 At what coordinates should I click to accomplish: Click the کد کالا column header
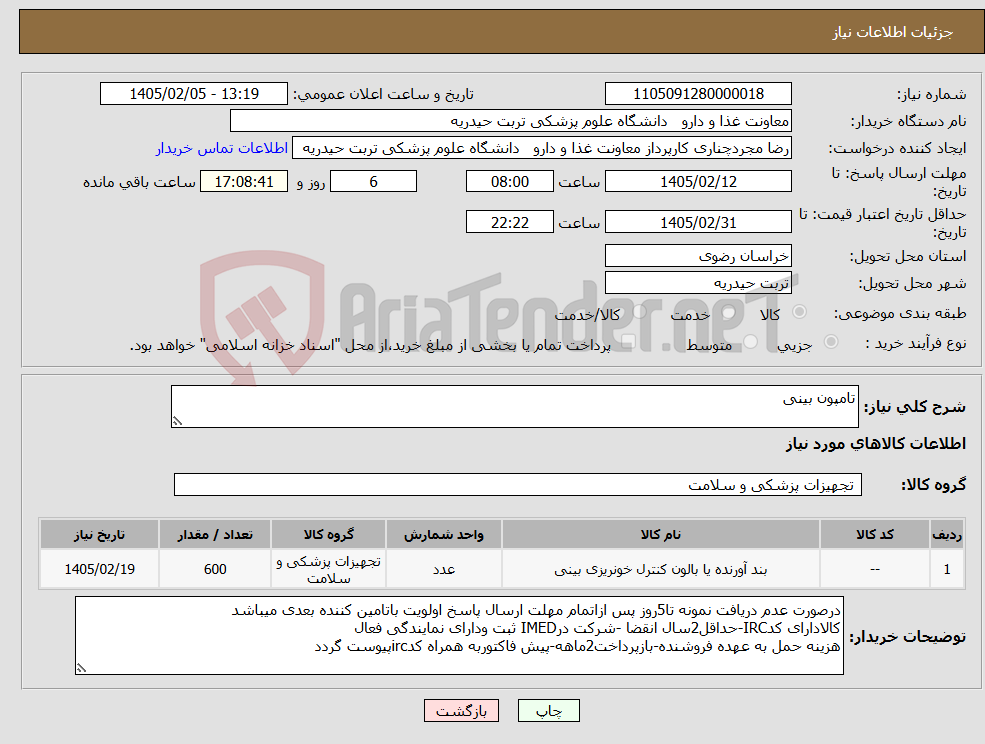click(x=875, y=534)
